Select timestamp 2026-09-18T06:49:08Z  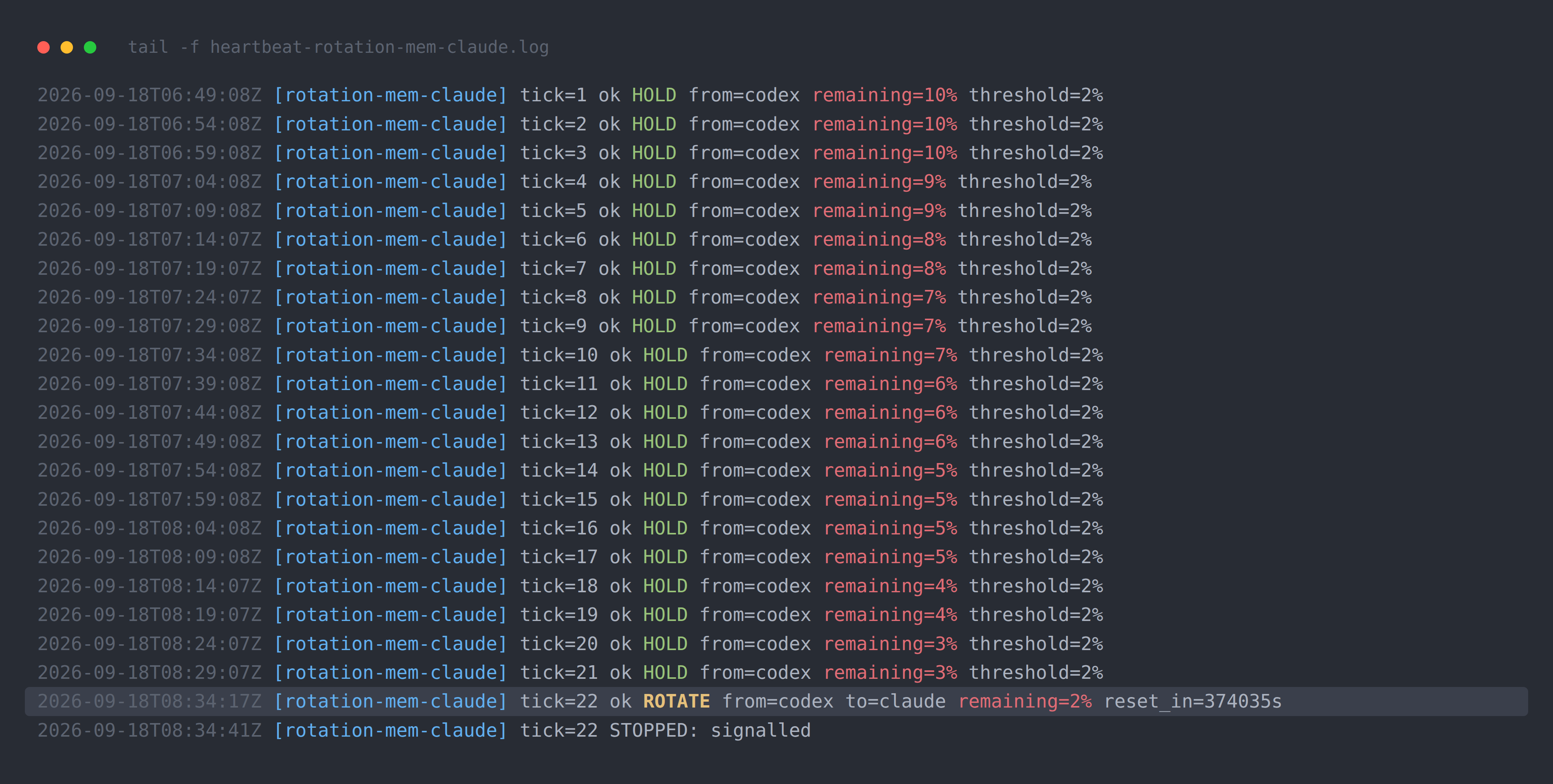(x=149, y=95)
